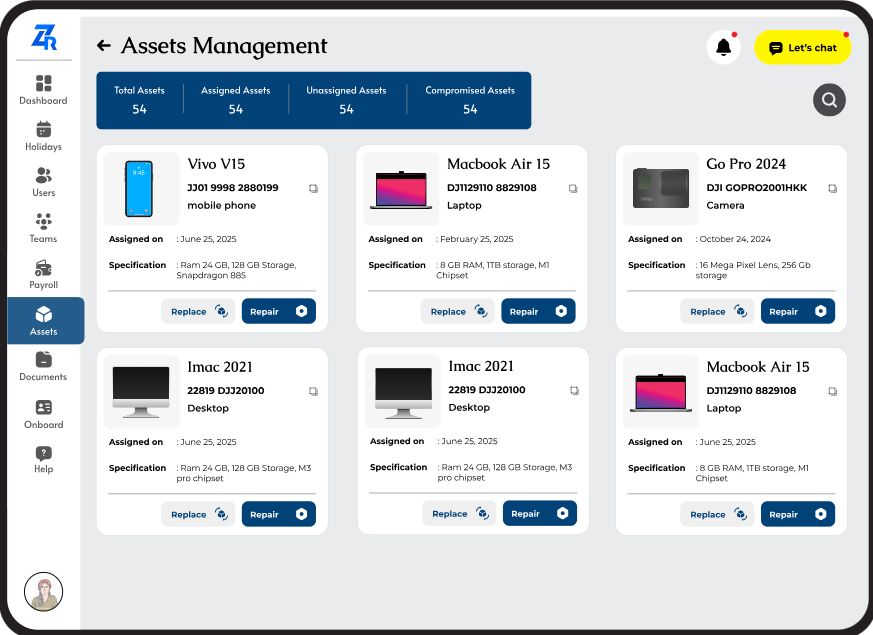Select the Total Assets stat
The height and width of the screenshot is (635, 873).
point(139,100)
